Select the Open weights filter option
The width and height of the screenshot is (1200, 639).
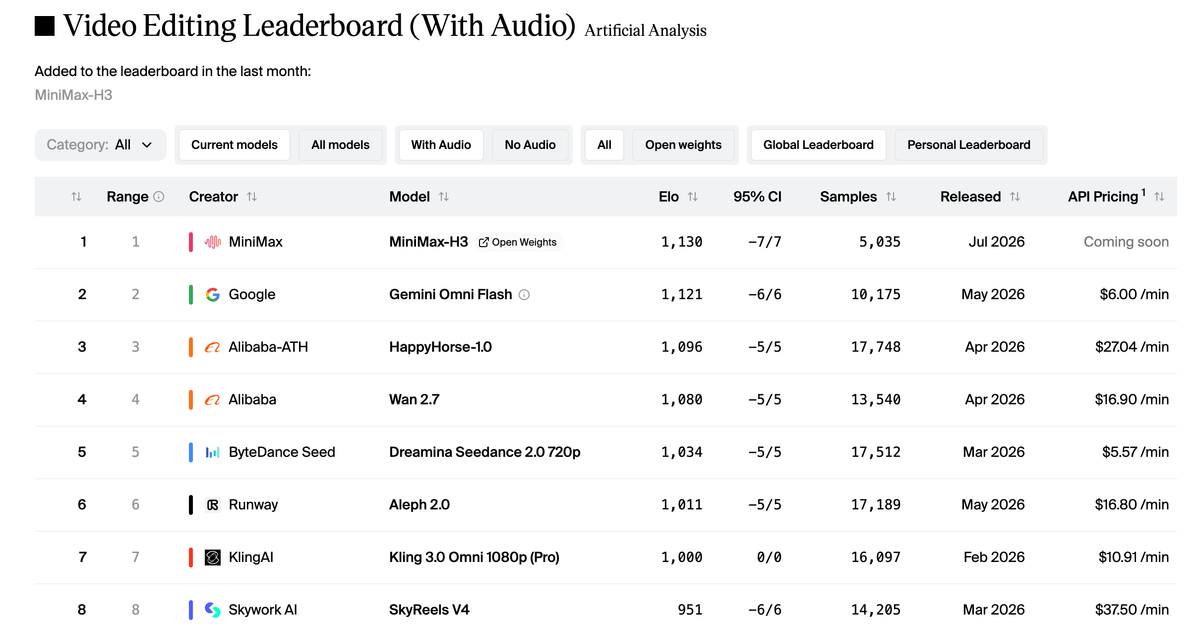(683, 145)
